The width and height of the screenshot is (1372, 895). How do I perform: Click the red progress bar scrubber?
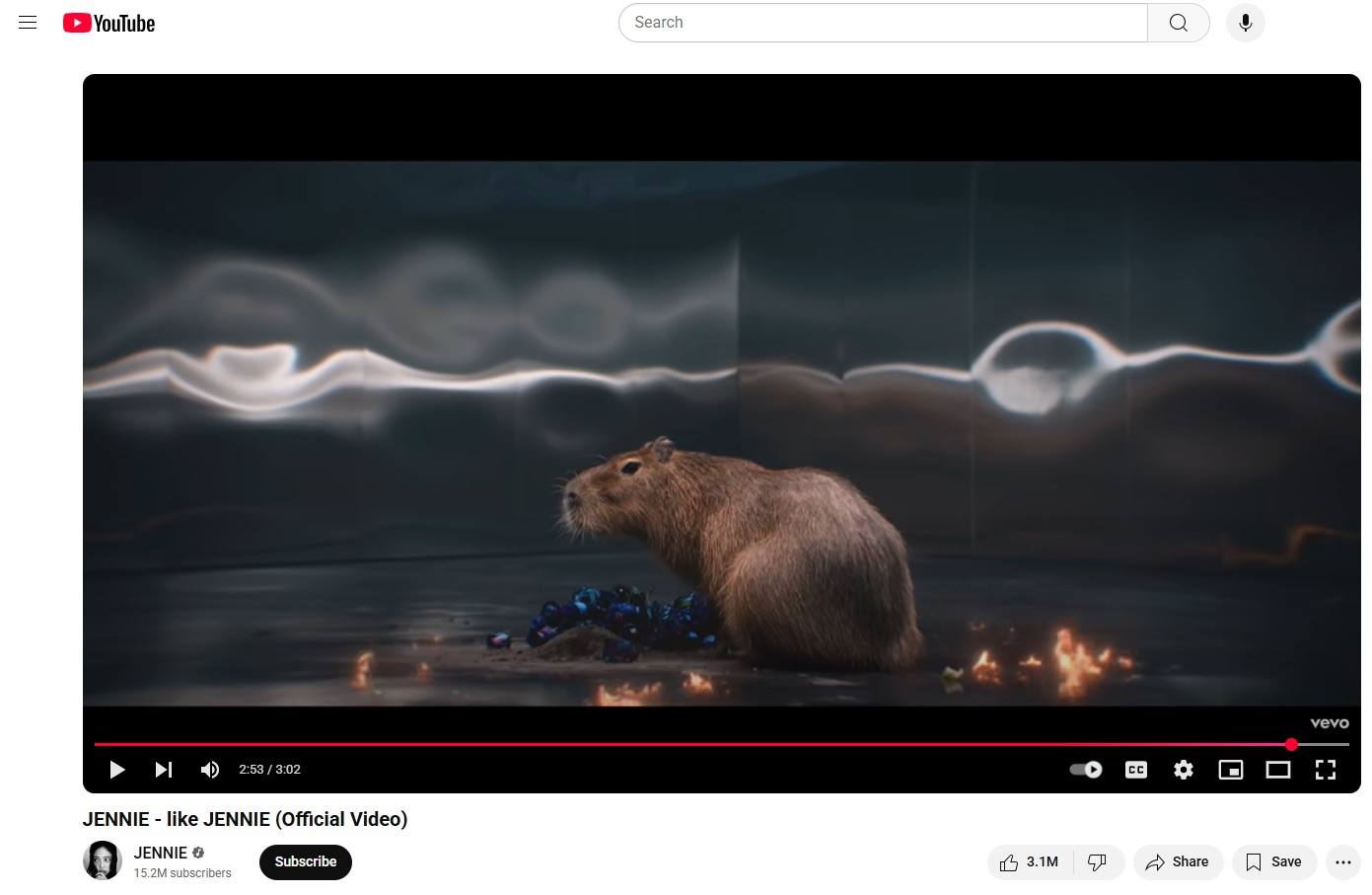1291,744
